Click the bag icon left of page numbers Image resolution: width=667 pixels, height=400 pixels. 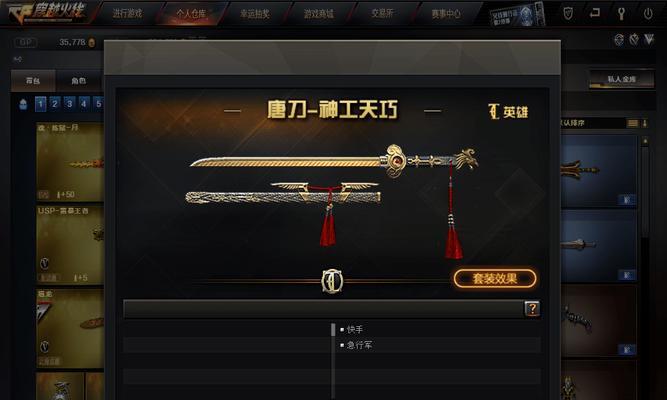coord(23,104)
